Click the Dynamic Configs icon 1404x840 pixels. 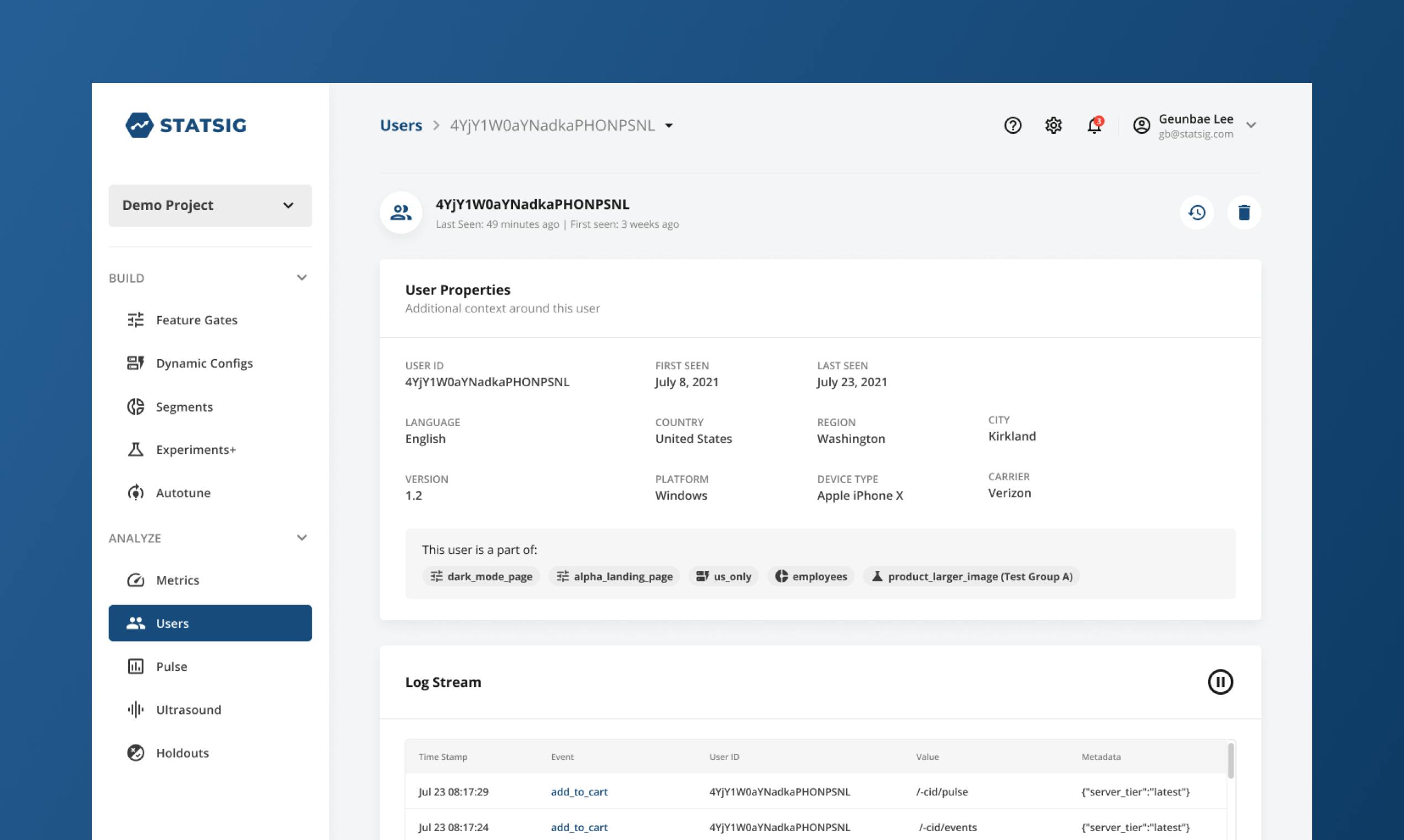135,363
